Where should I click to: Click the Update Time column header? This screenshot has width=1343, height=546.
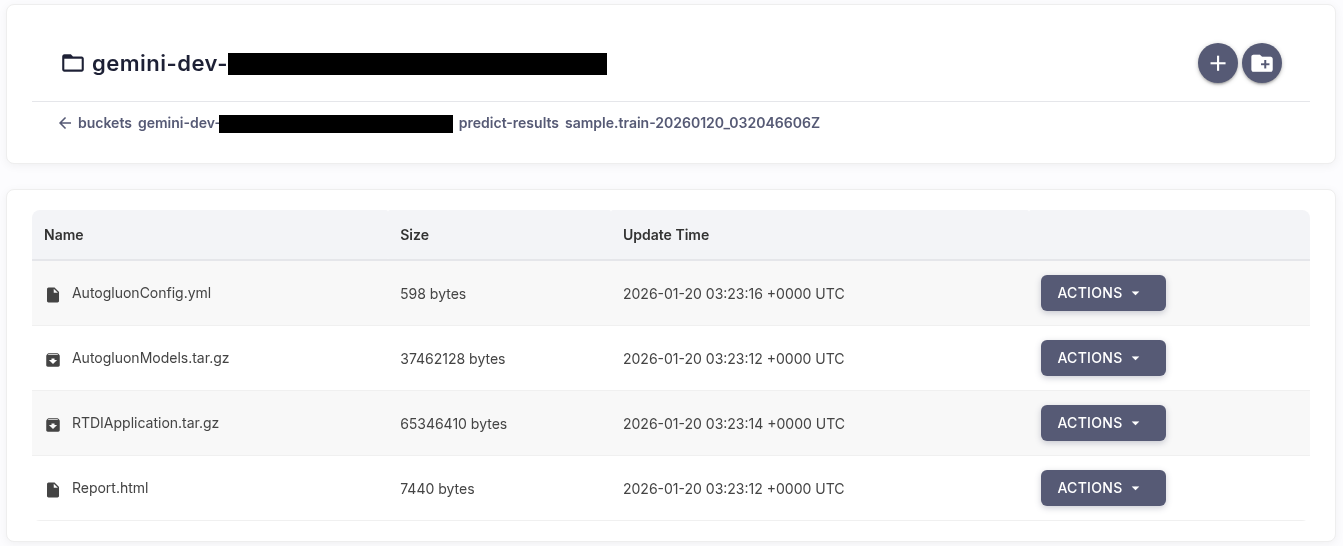[666, 235]
